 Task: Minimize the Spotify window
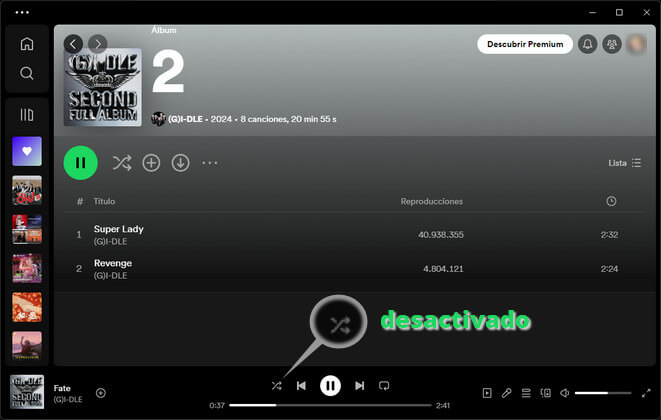tap(592, 12)
